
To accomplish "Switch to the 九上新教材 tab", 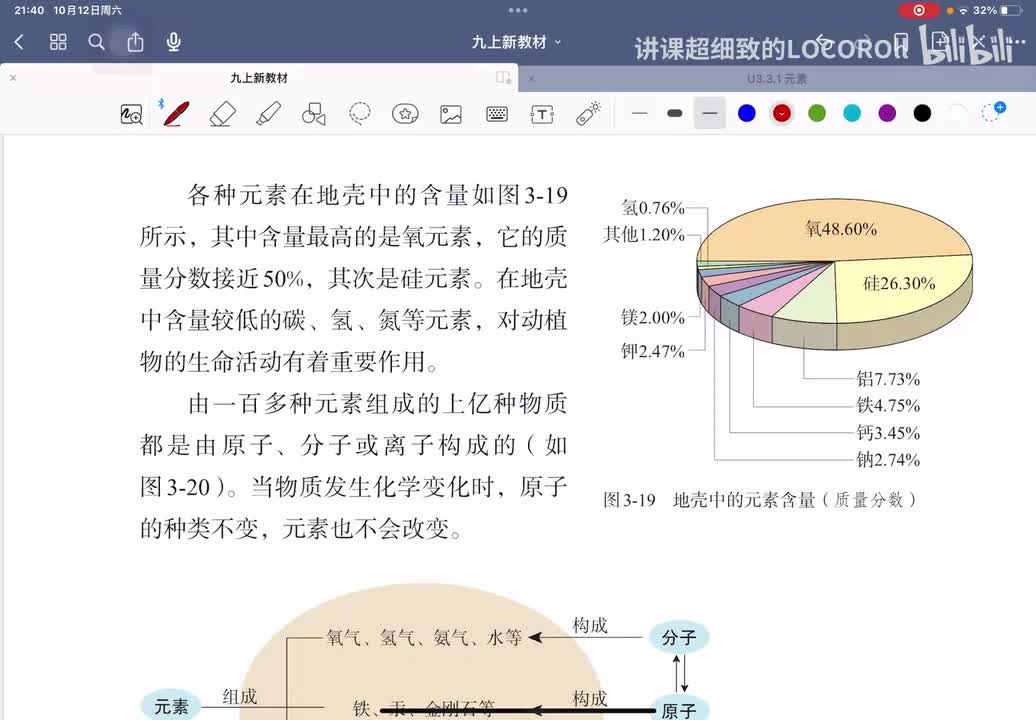I will point(259,78).
